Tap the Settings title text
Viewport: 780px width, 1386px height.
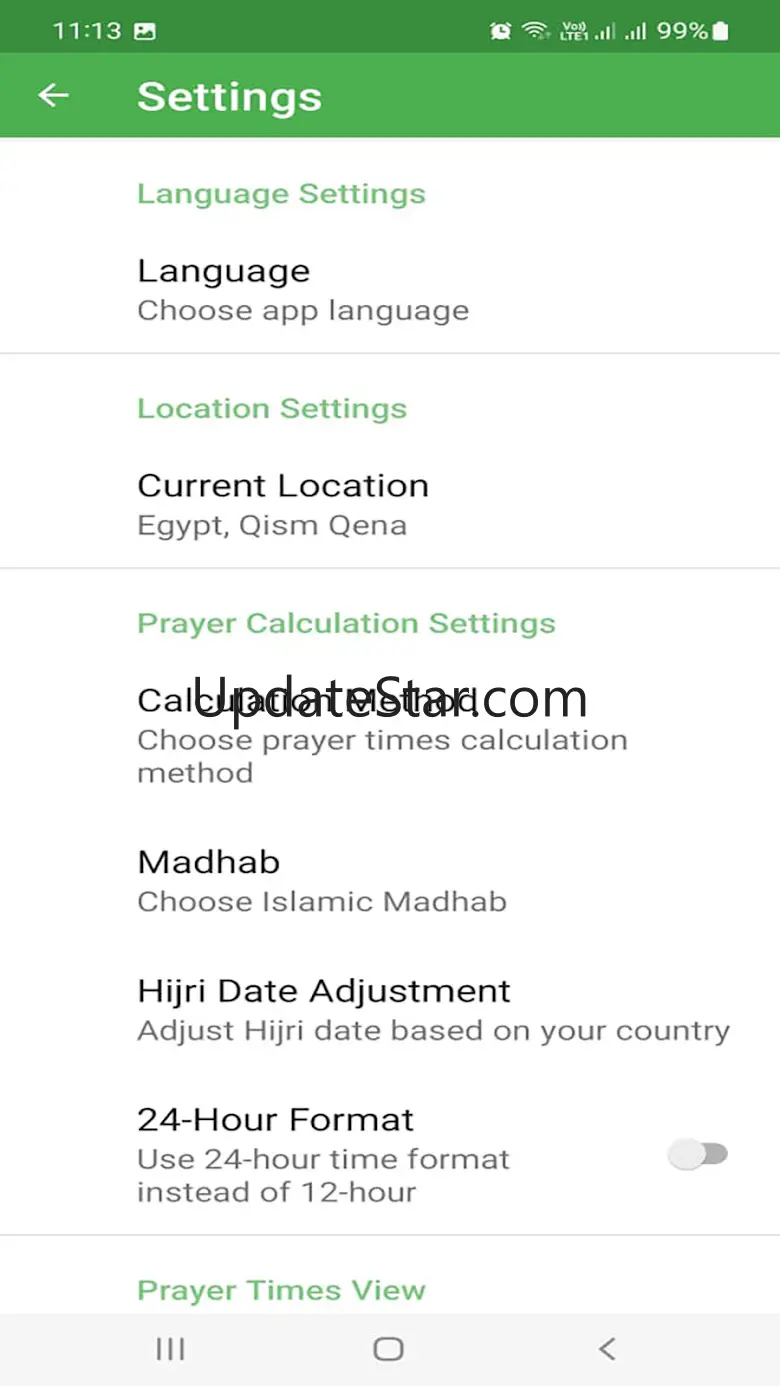coord(229,97)
